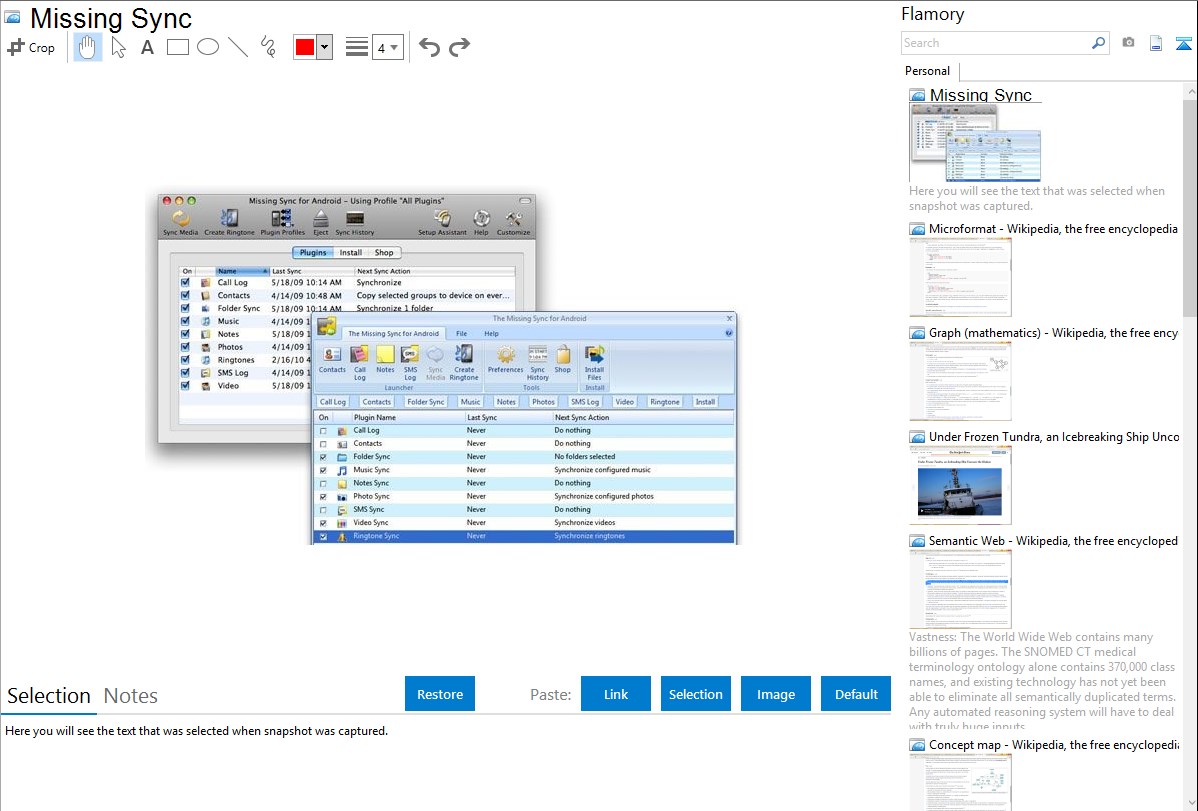Image resolution: width=1198 pixels, height=811 pixels.
Task: Click the search magnifier icon
Action: click(1098, 43)
